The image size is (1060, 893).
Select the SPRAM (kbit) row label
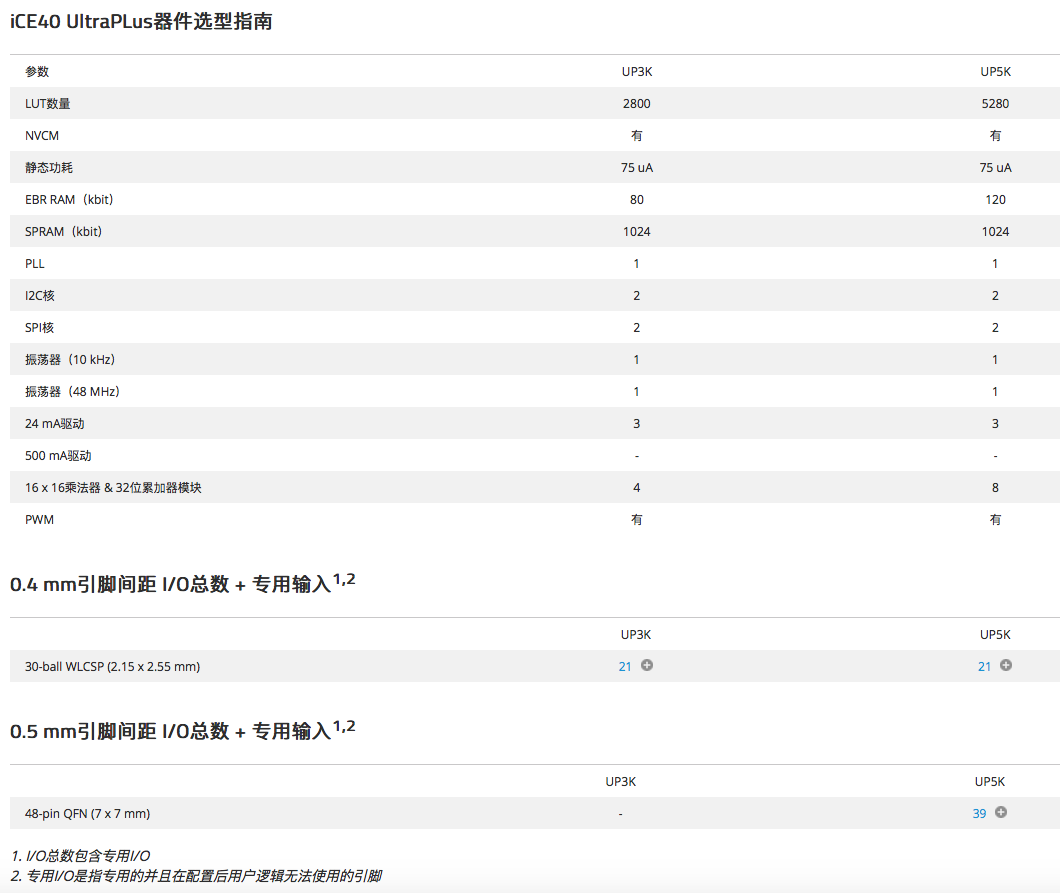tap(64, 232)
